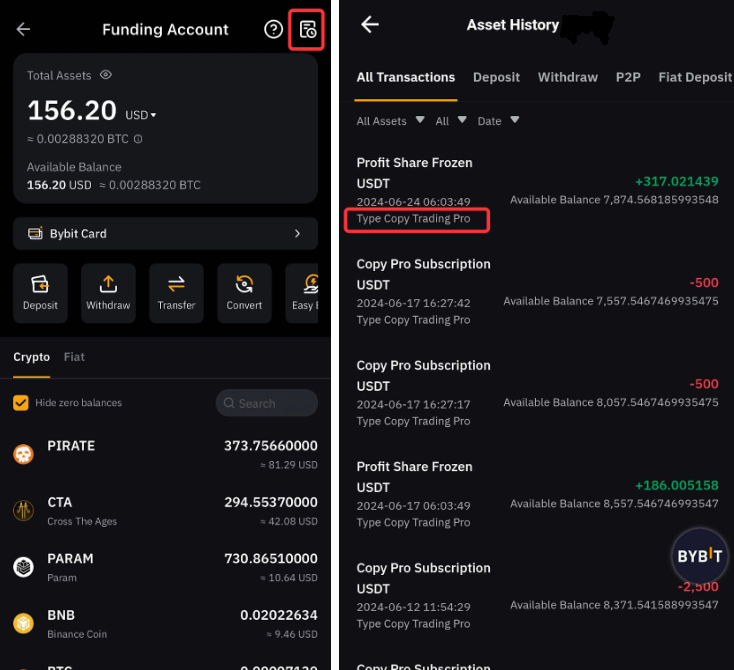
Task: Open the All Assets filter dropdown
Action: (390, 121)
